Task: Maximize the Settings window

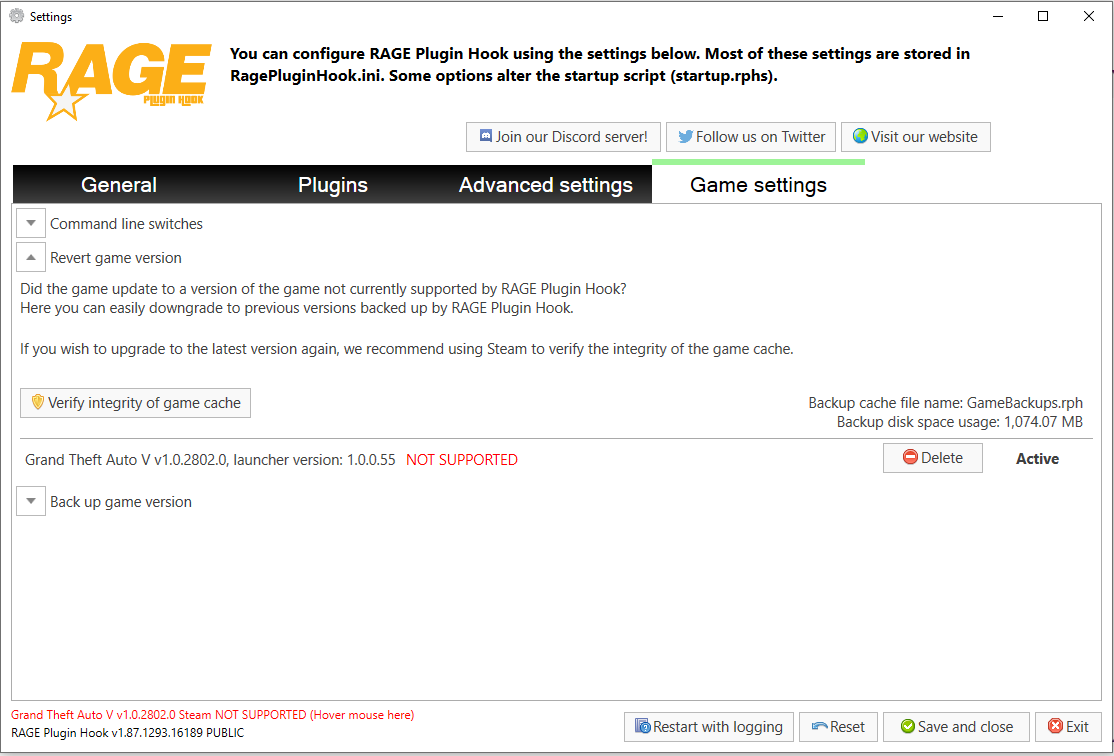Action: coord(1043,16)
